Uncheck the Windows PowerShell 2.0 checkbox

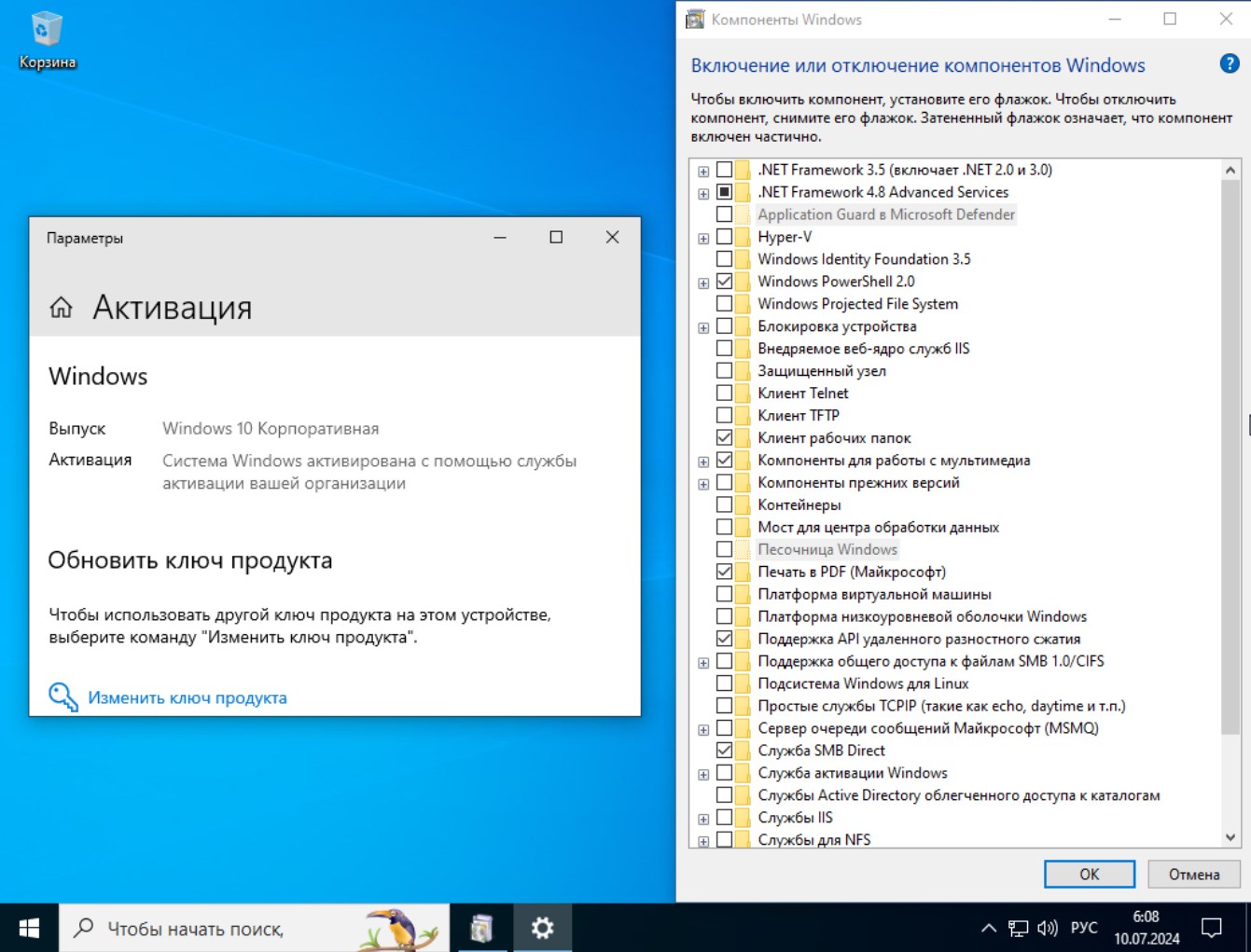pos(724,282)
